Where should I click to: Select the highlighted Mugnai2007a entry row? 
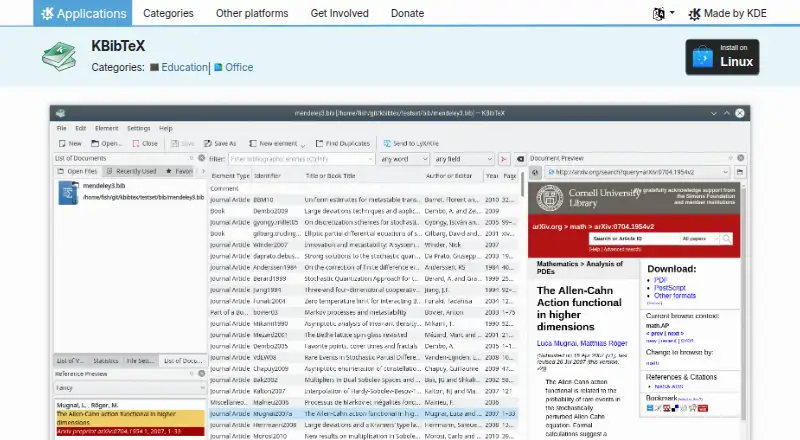[x=363, y=414]
